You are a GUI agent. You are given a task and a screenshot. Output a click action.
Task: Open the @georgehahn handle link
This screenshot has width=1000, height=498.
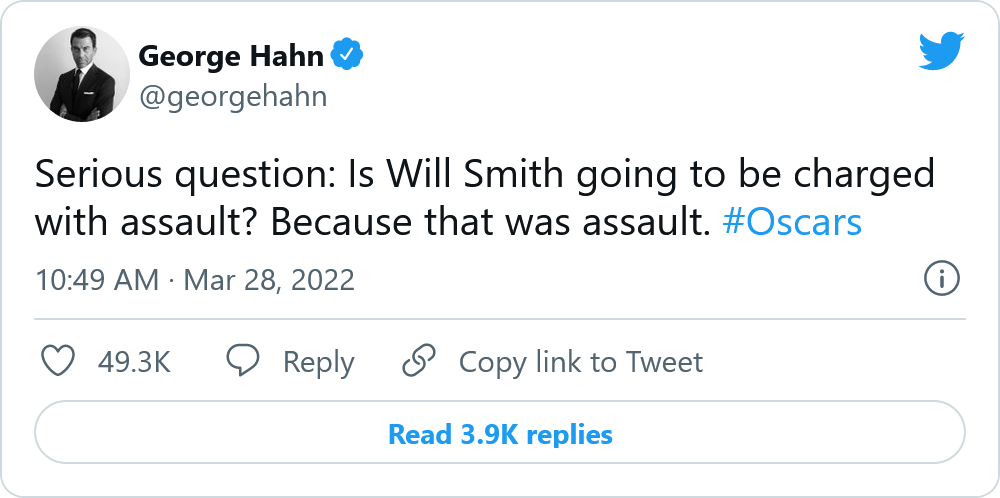click(232, 96)
